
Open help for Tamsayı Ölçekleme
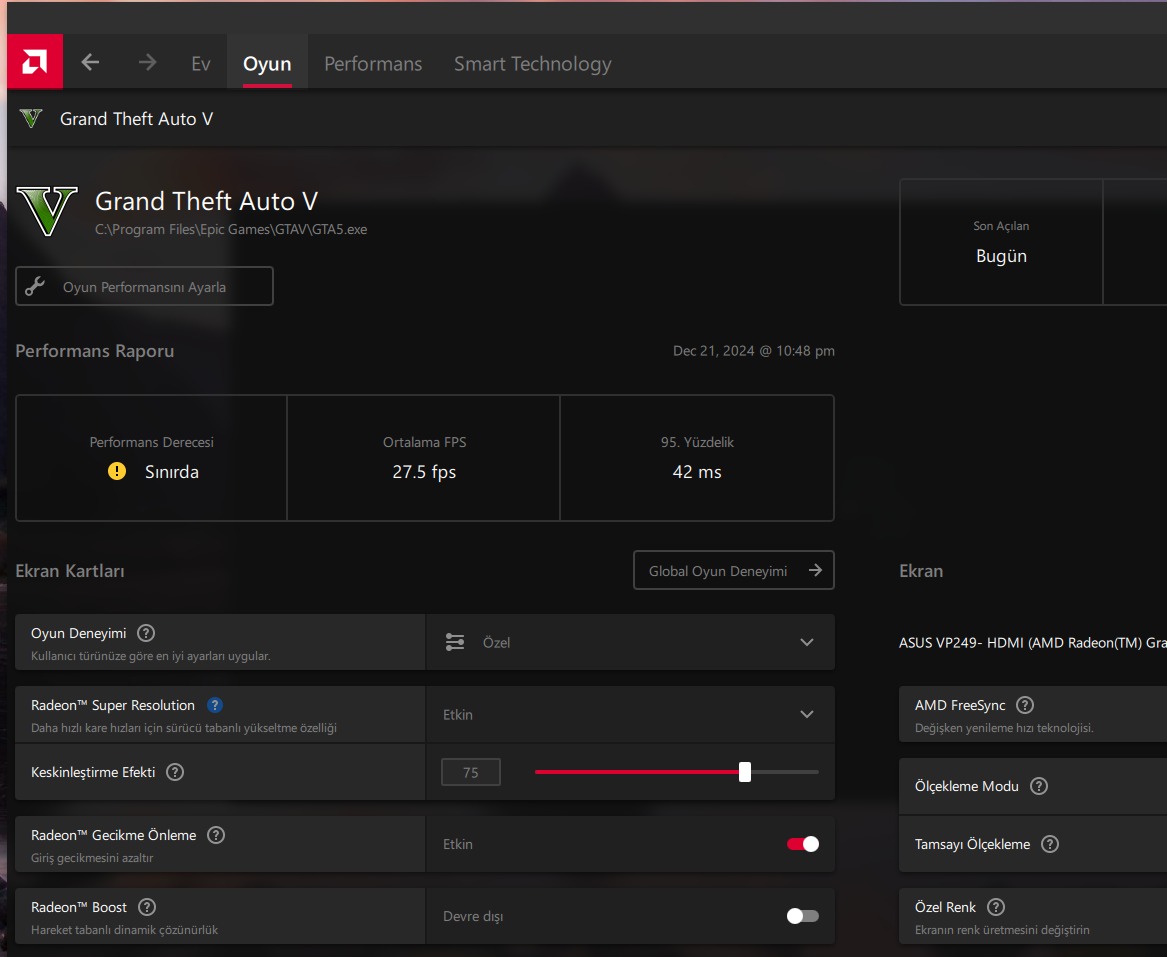pyautogui.click(x=1050, y=844)
